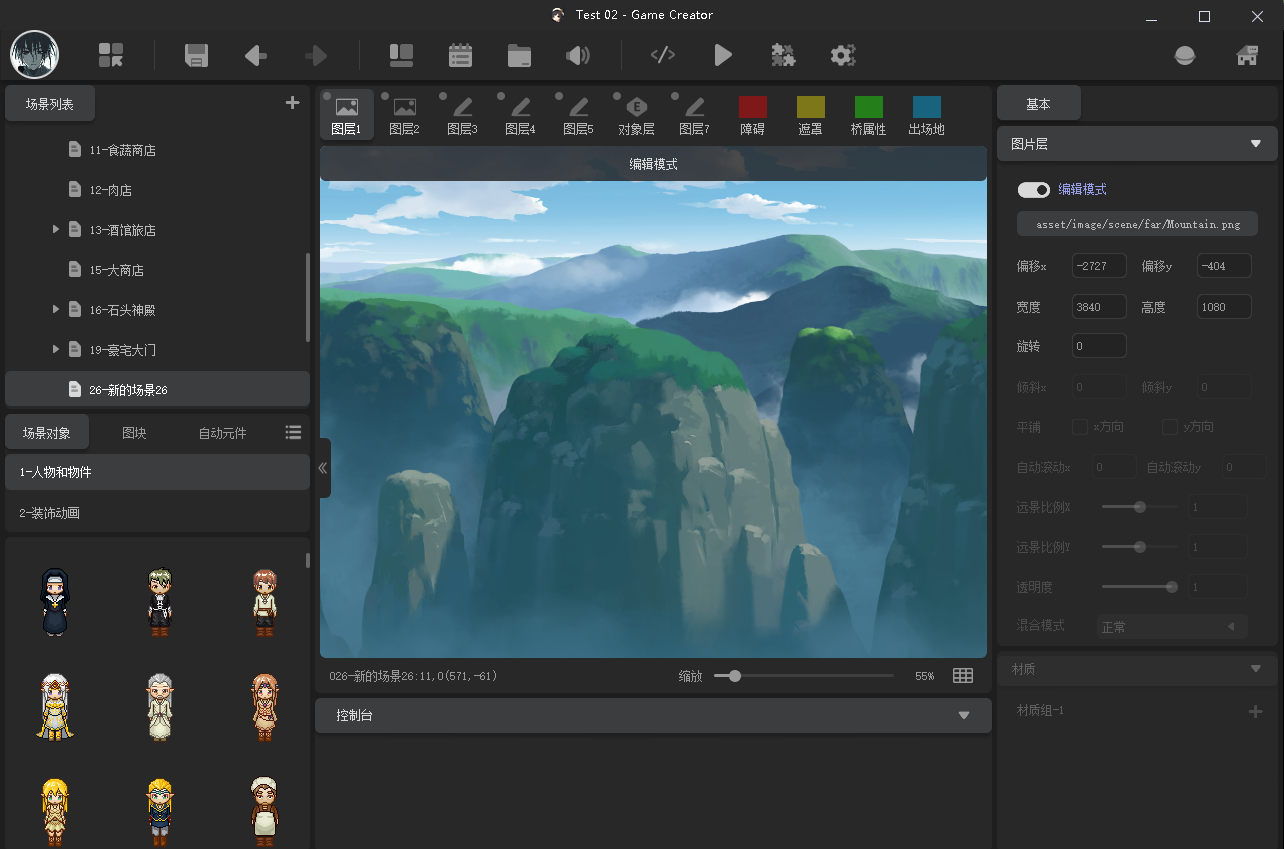Enable tiling in x方向 checkbox
Image resolution: width=1284 pixels, height=849 pixels.
pyautogui.click(x=1080, y=427)
